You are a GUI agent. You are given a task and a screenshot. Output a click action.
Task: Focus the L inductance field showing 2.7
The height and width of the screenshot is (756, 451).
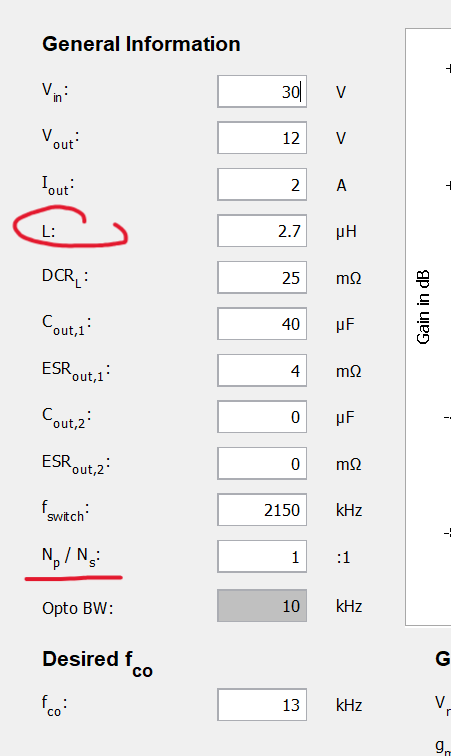[262, 231]
